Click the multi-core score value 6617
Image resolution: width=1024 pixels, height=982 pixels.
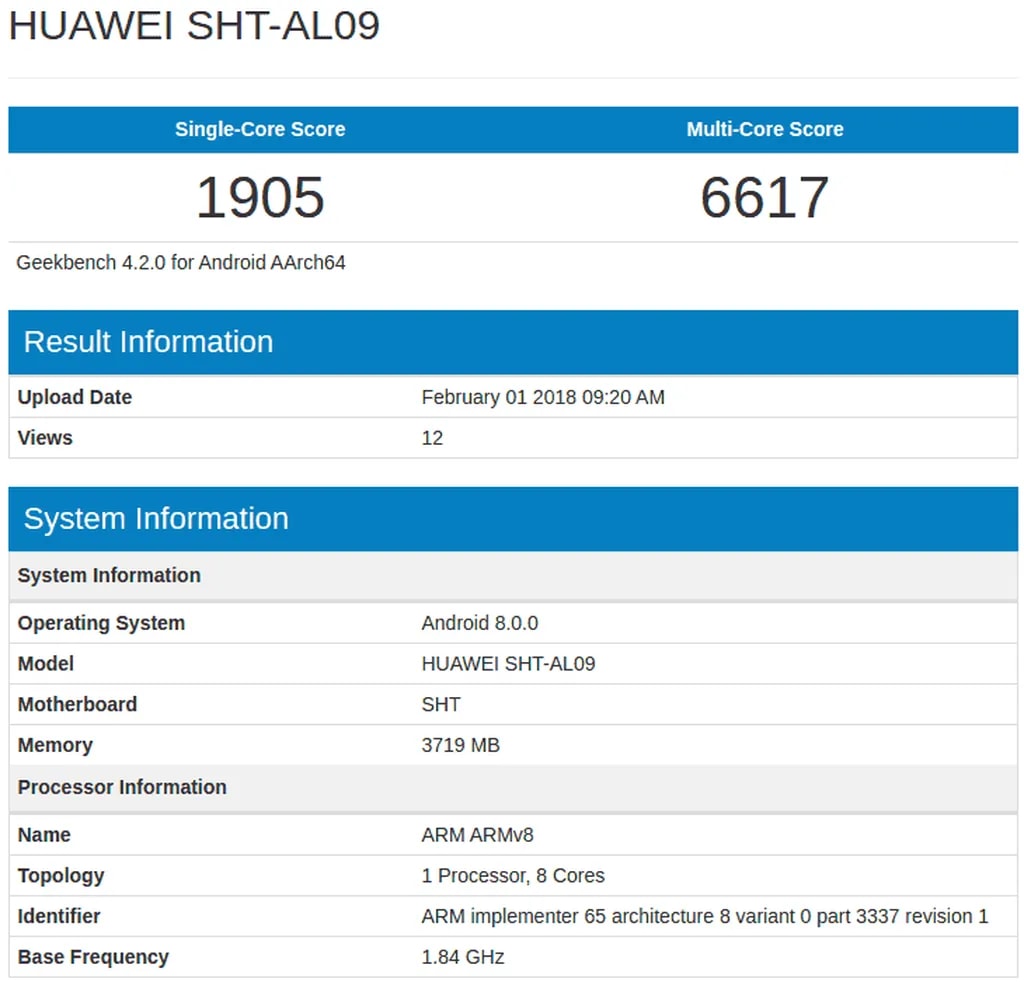tap(764, 197)
